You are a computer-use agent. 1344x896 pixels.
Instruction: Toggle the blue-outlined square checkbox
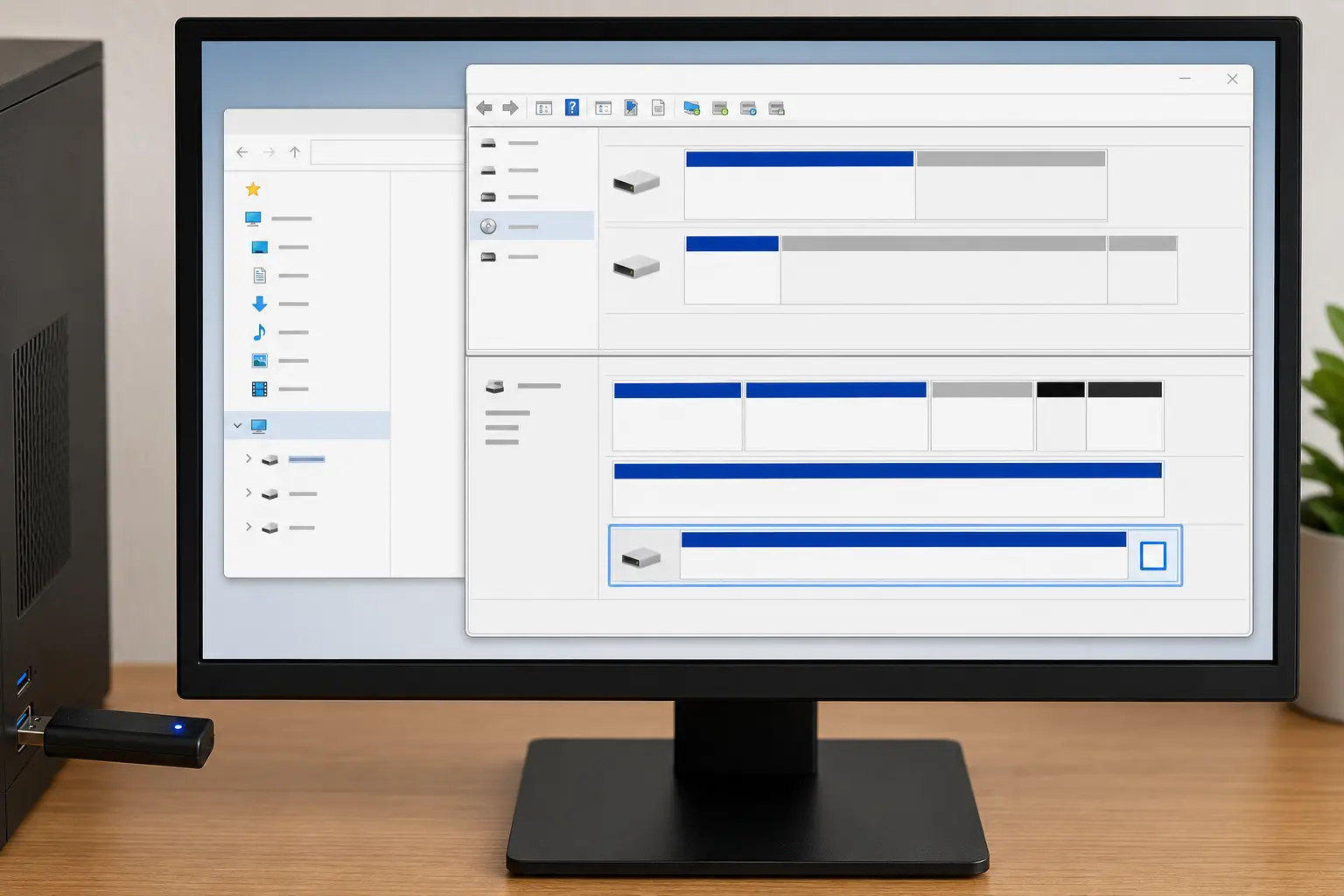1153,556
